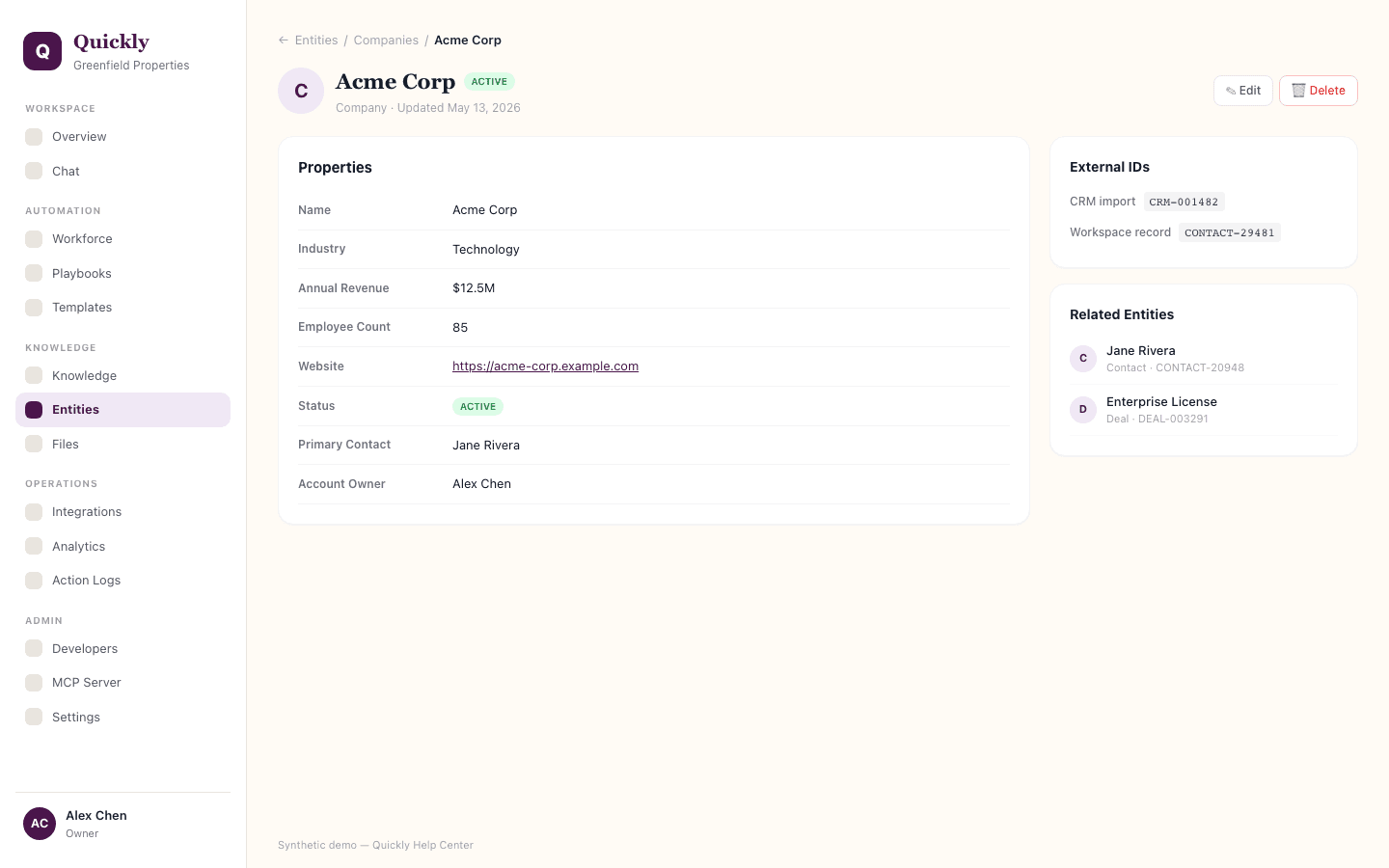
Task: View Analytics menu label
Action: click(78, 546)
